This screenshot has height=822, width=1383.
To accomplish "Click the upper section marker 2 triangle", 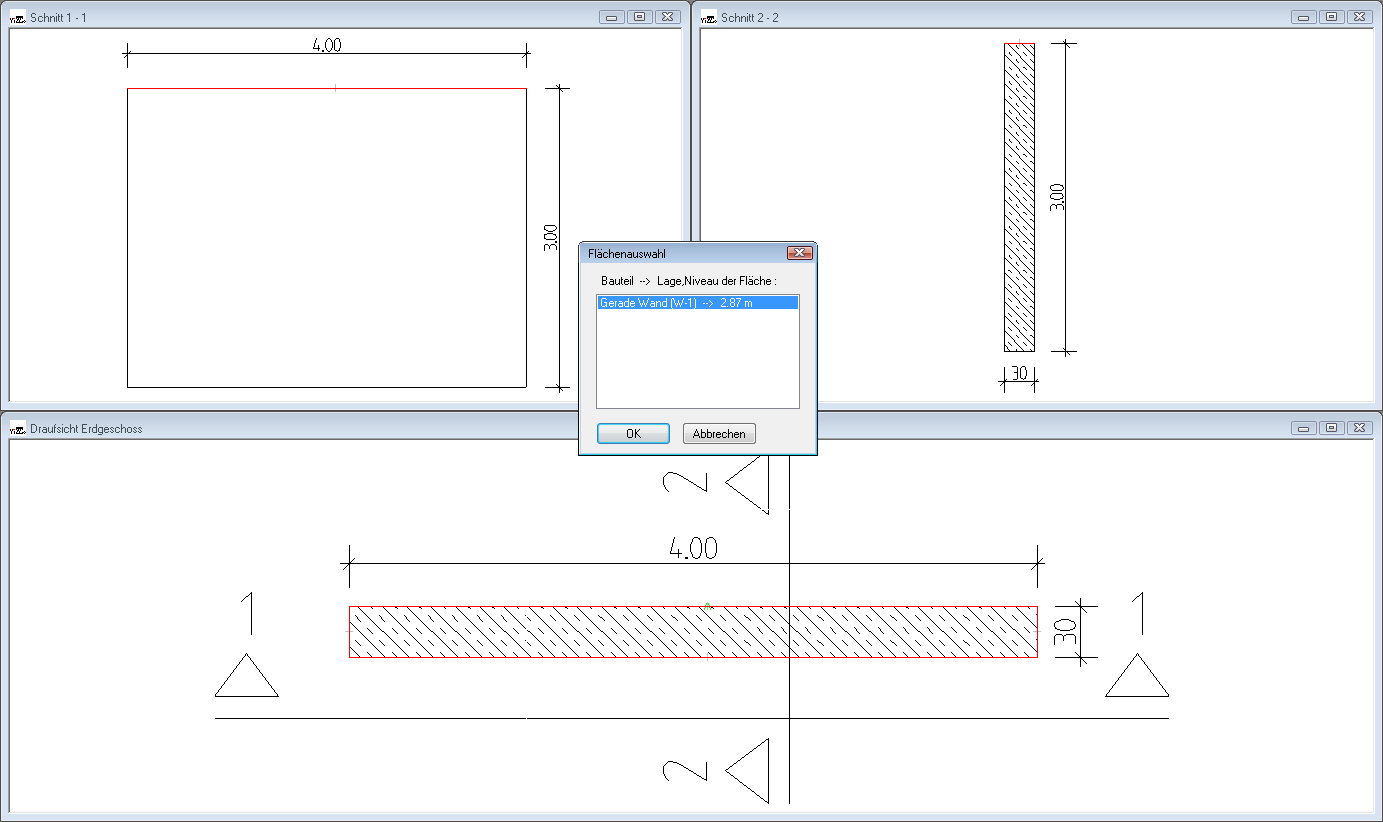I will [x=746, y=482].
